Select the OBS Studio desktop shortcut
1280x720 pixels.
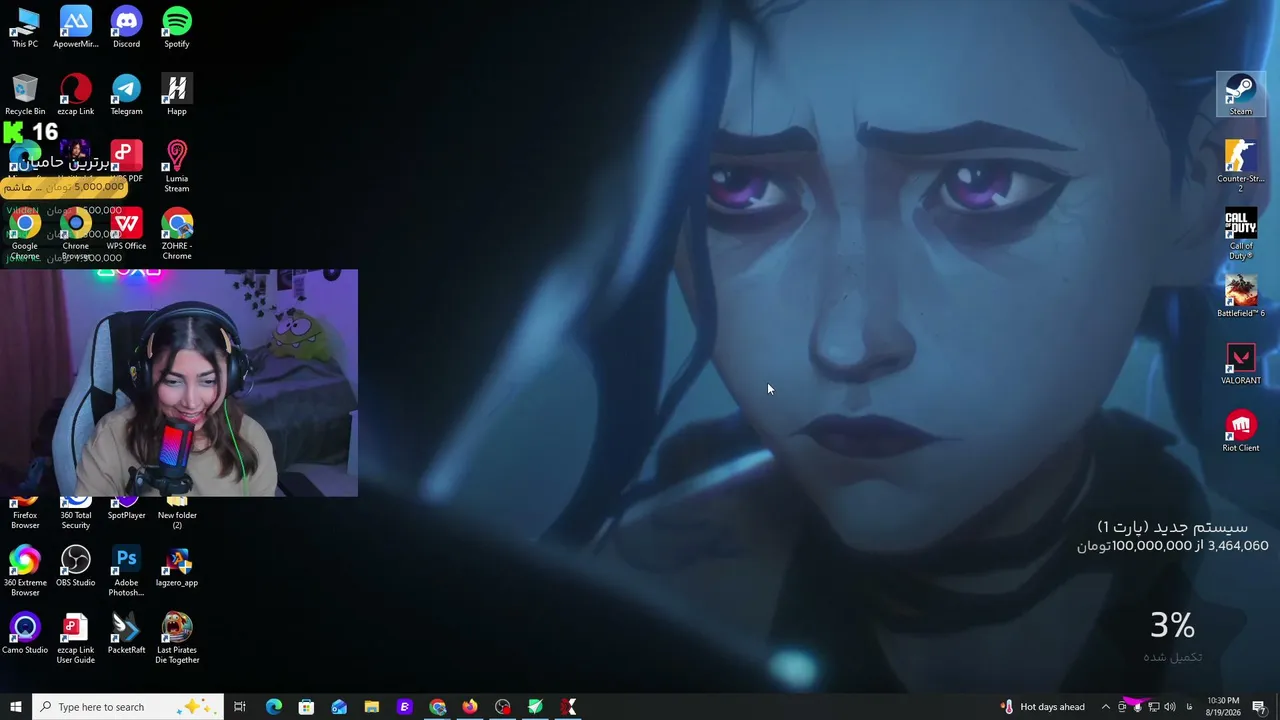coord(76,566)
